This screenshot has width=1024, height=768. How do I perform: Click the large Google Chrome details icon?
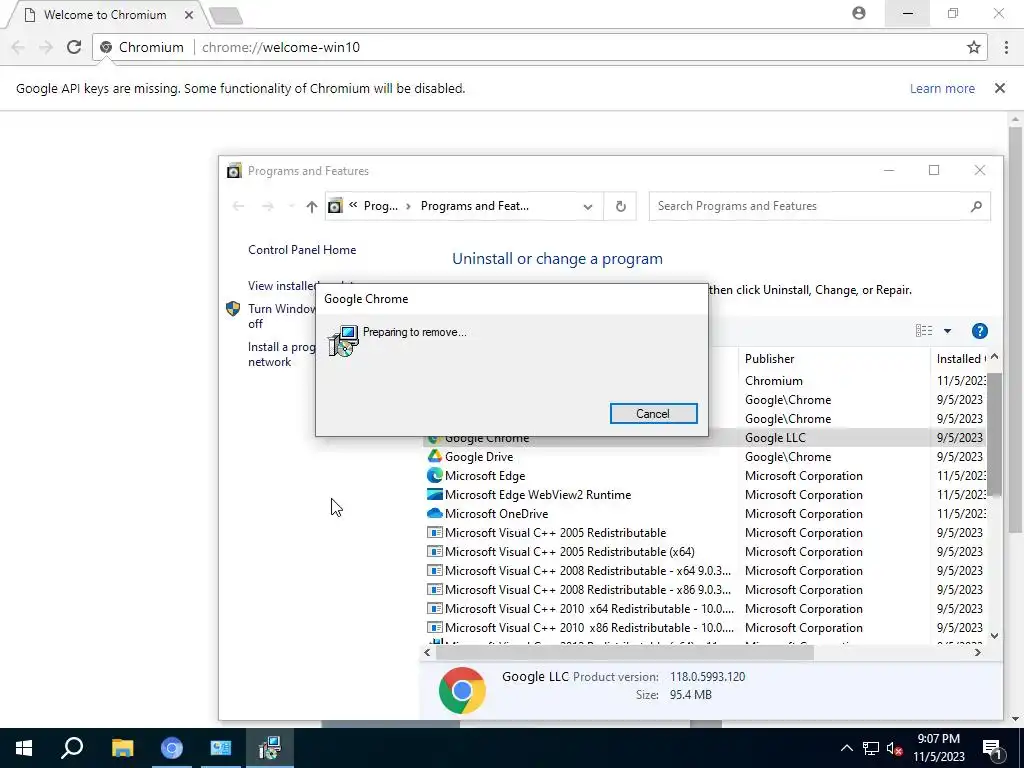tap(462, 690)
